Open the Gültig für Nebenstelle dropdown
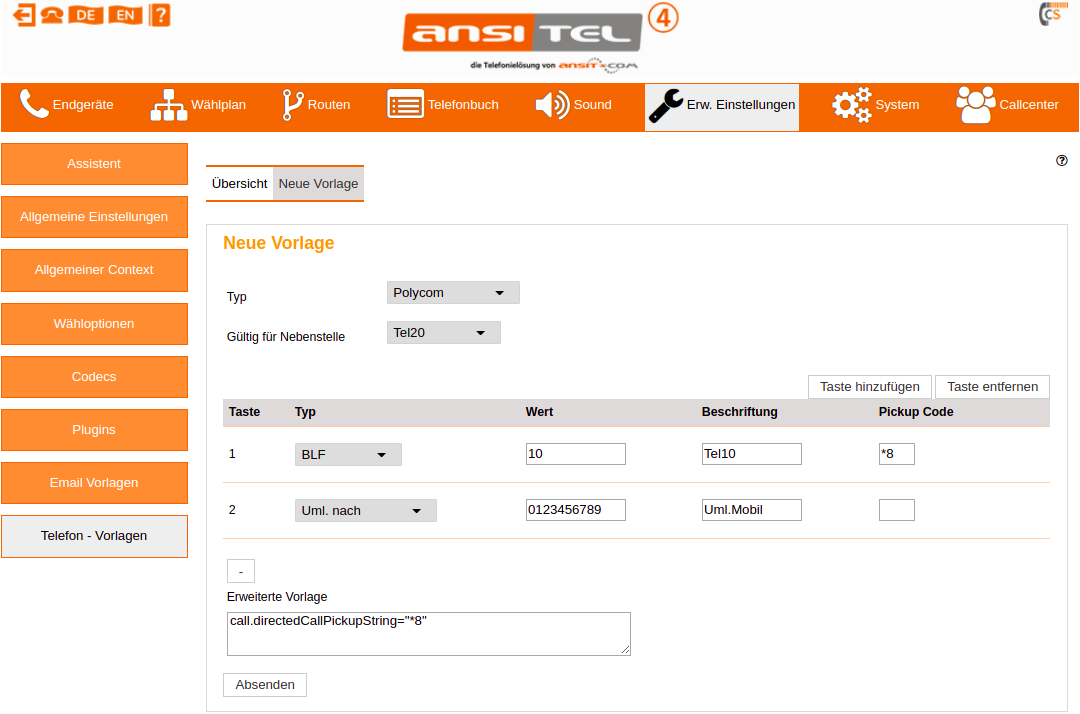 (x=443, y=332)
